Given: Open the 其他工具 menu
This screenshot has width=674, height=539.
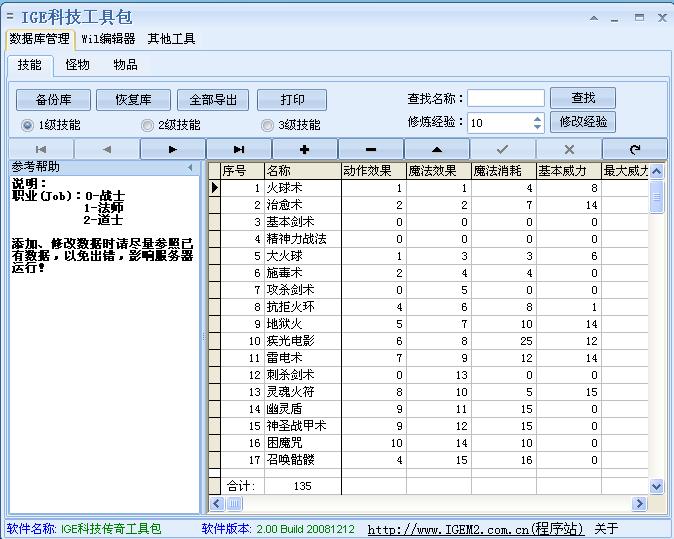Looking at the screenshot, I should [x=171, y=39].
